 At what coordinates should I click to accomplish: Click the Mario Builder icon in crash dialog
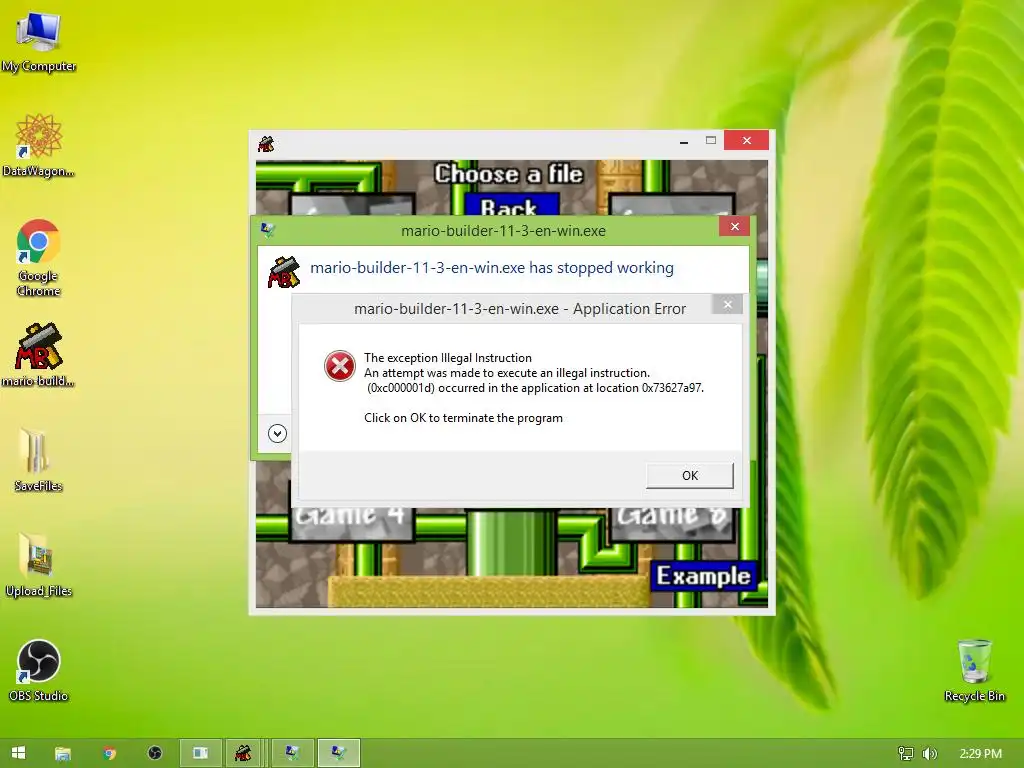tap(283, 271)
